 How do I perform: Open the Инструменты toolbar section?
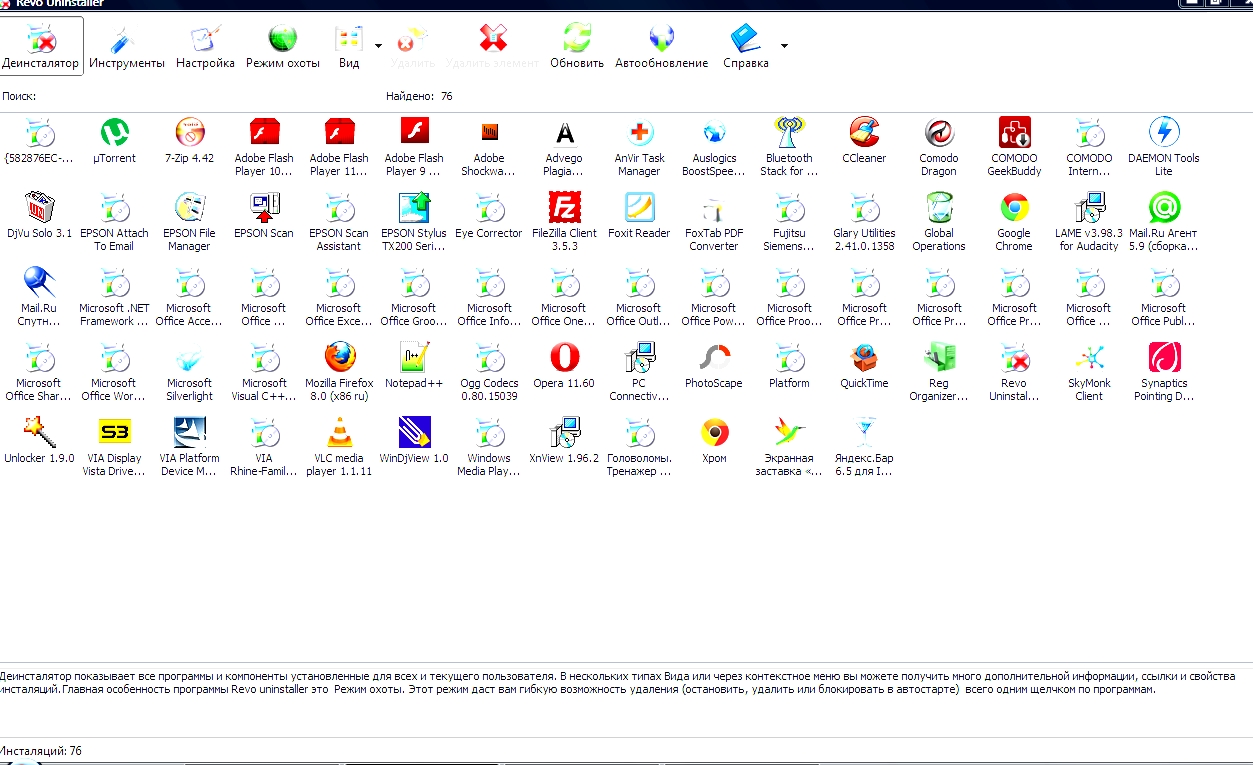[x=127, y=46]
